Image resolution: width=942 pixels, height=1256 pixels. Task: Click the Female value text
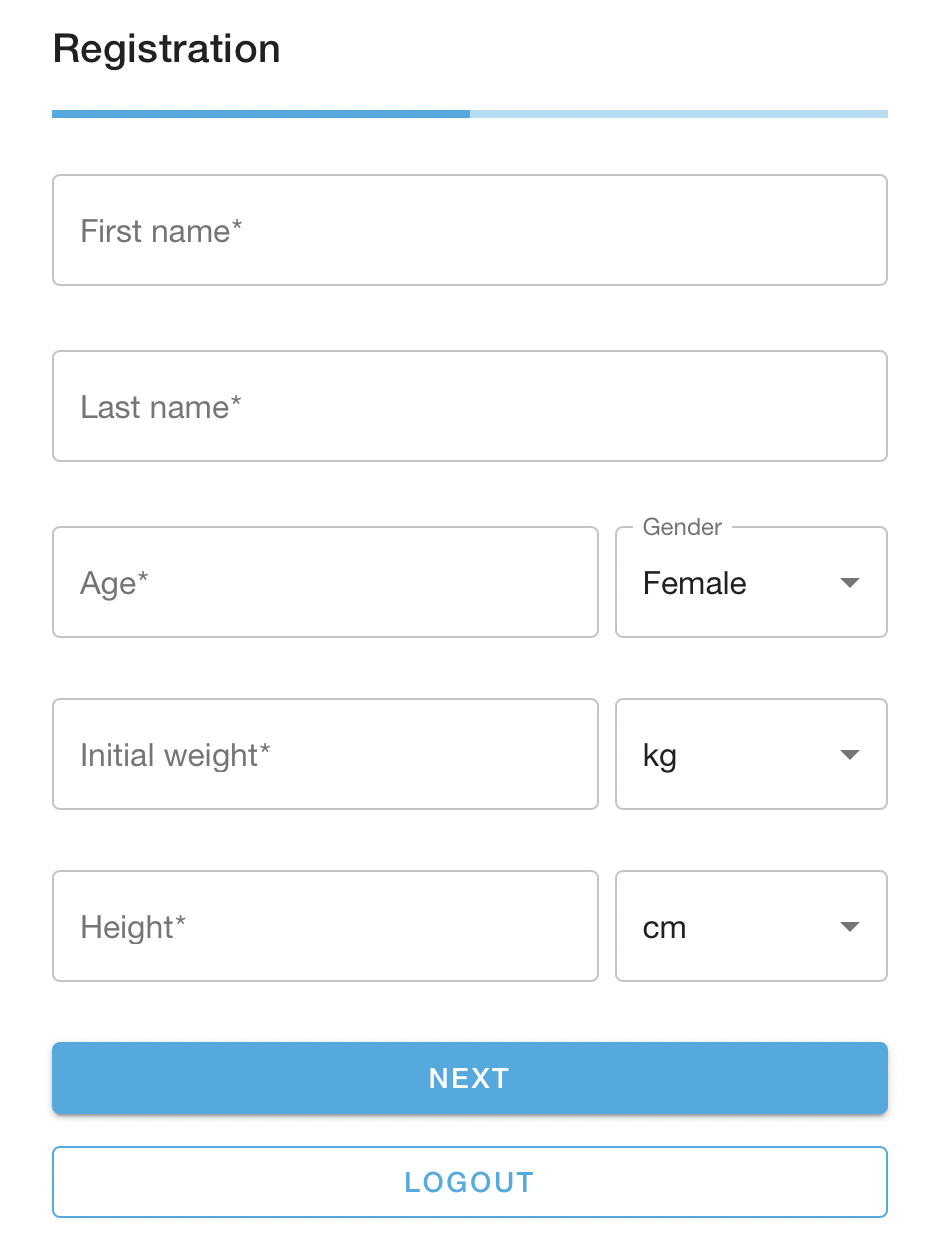pyautogui.click(x=694, y=583)
